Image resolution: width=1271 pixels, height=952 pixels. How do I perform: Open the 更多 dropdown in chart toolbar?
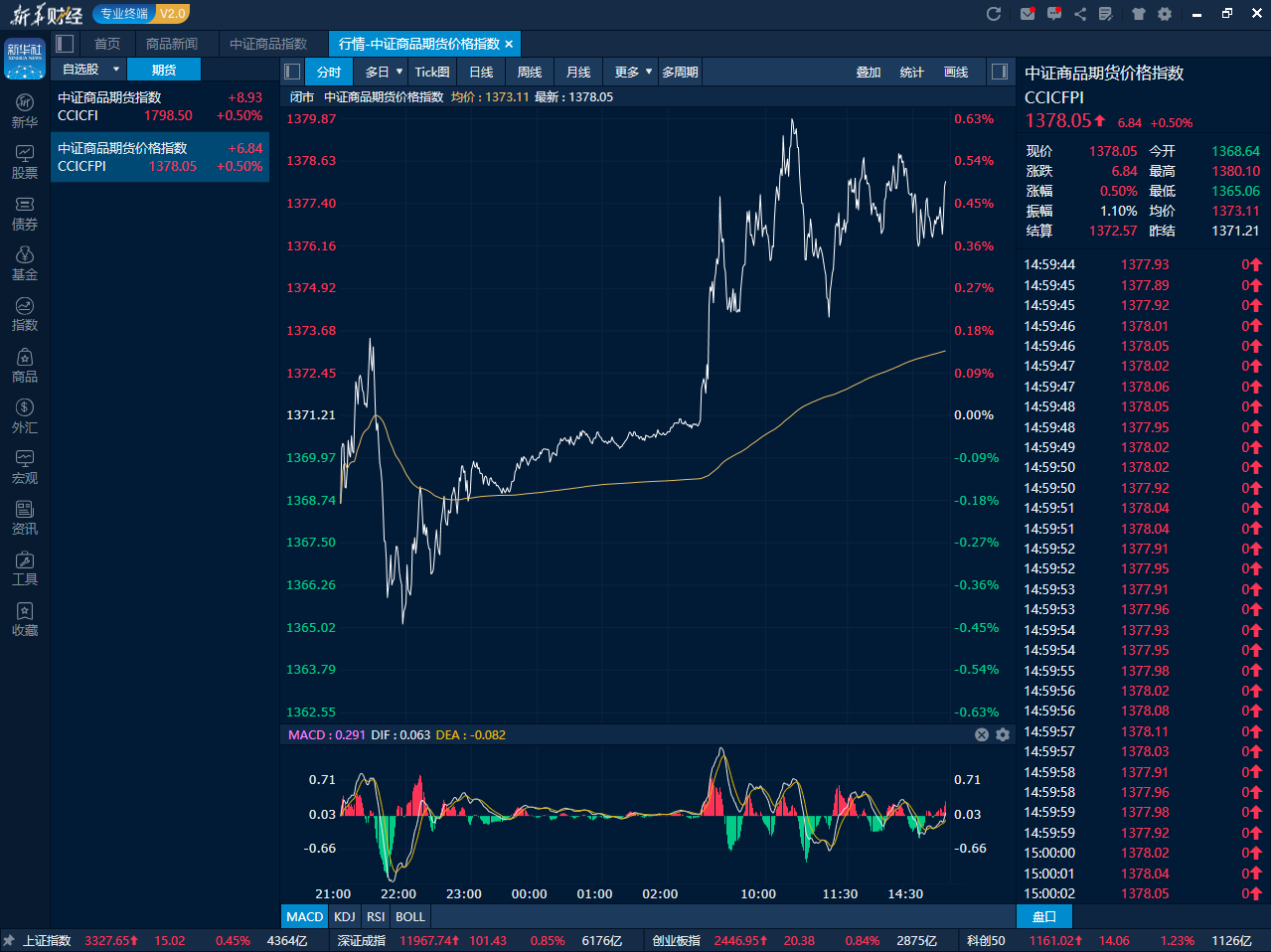pyautogui.click(x=648, y=72)
